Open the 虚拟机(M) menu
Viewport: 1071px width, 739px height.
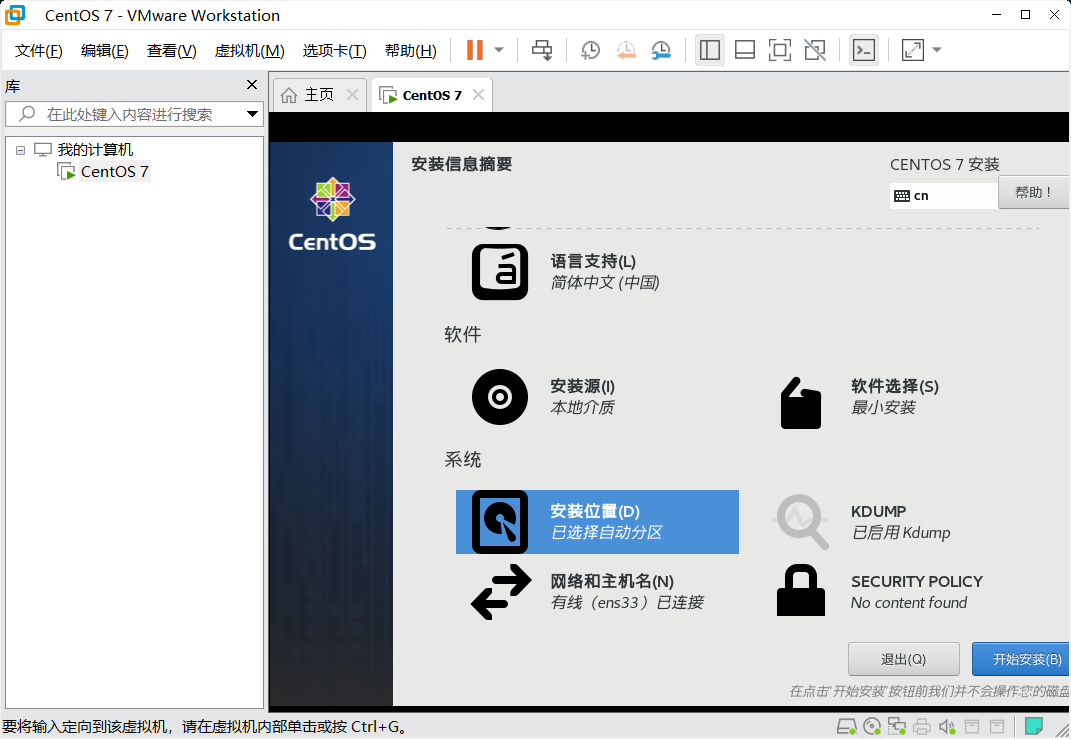pos(249,51)
